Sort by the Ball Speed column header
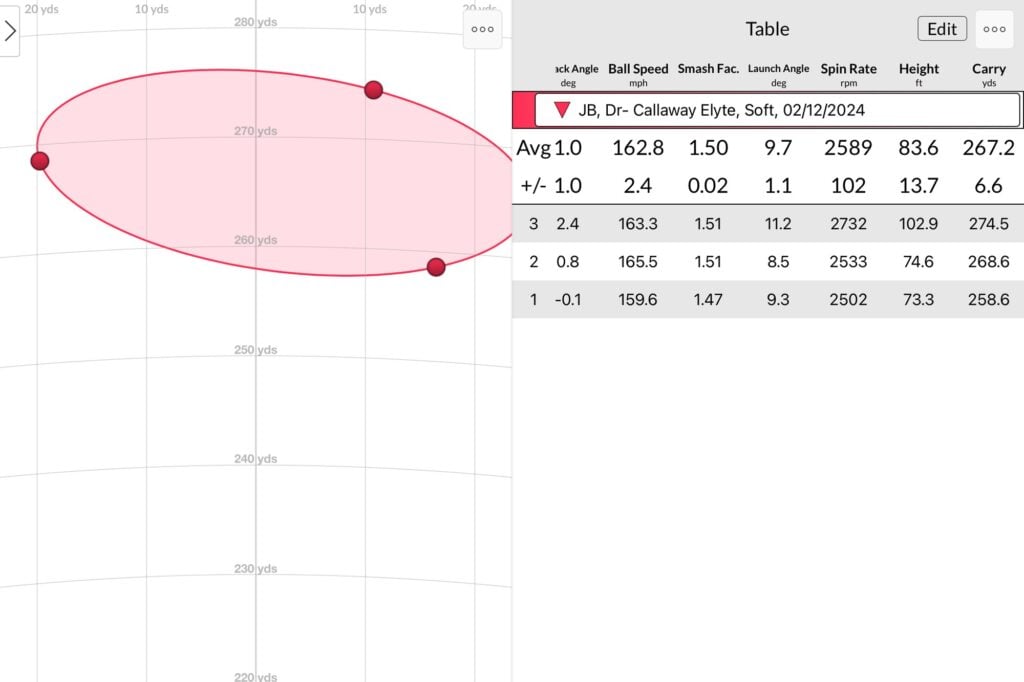 click(x=638, y=74)
